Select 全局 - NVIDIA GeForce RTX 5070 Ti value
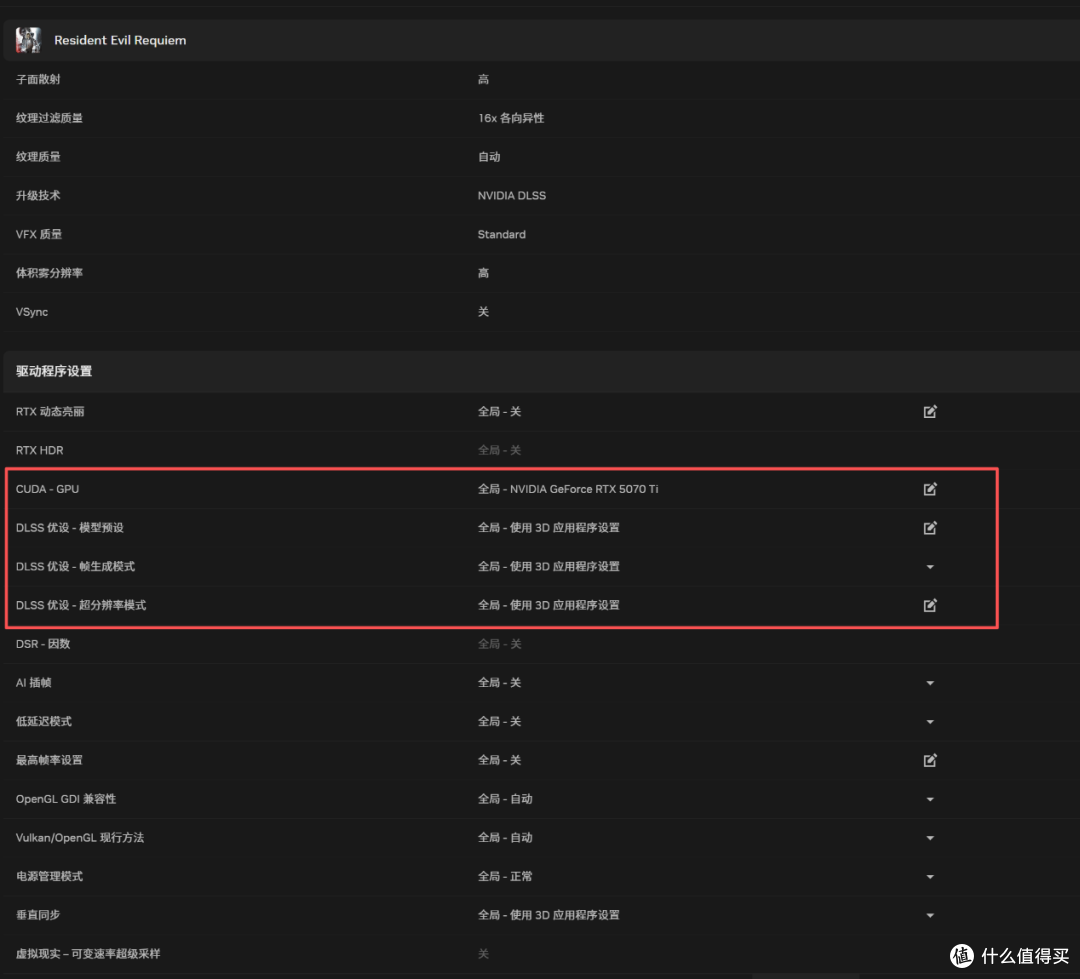 pyautogui.click(x=568, y=489)
